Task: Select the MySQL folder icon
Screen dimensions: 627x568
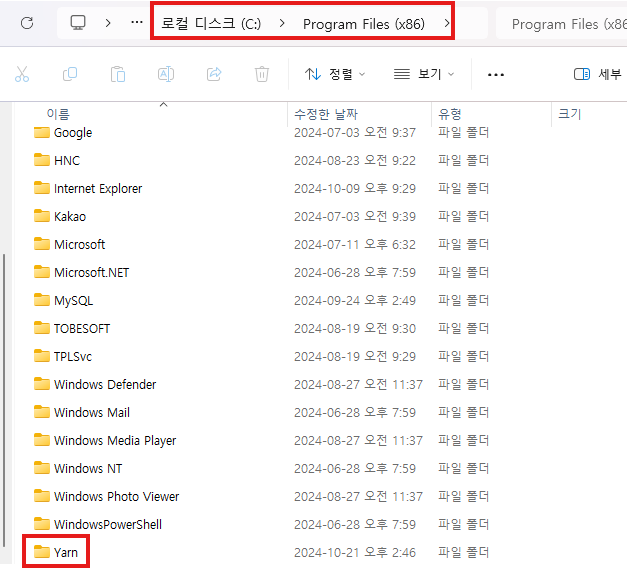Action: (42, 300)
